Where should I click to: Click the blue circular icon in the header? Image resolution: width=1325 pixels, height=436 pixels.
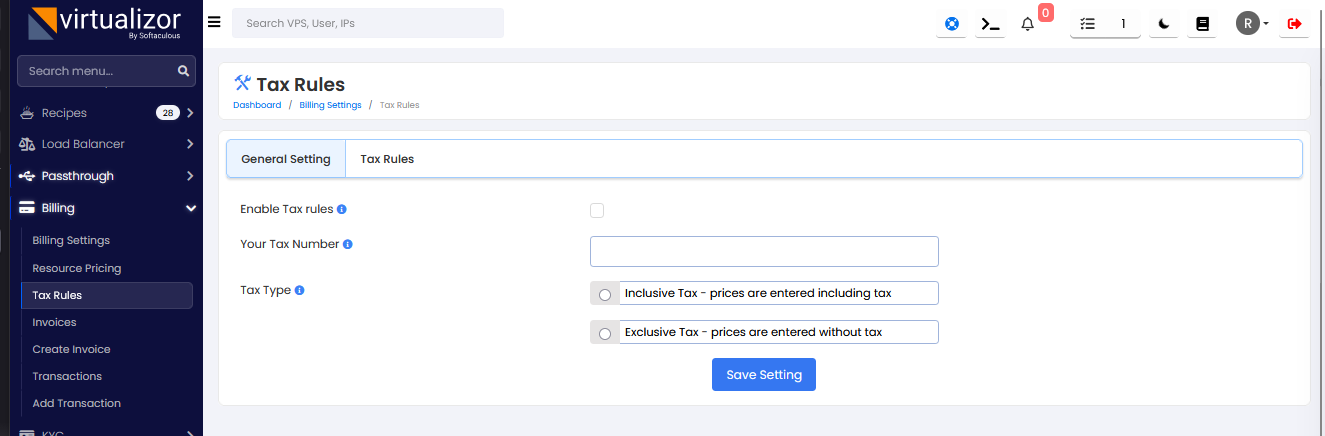952,23
